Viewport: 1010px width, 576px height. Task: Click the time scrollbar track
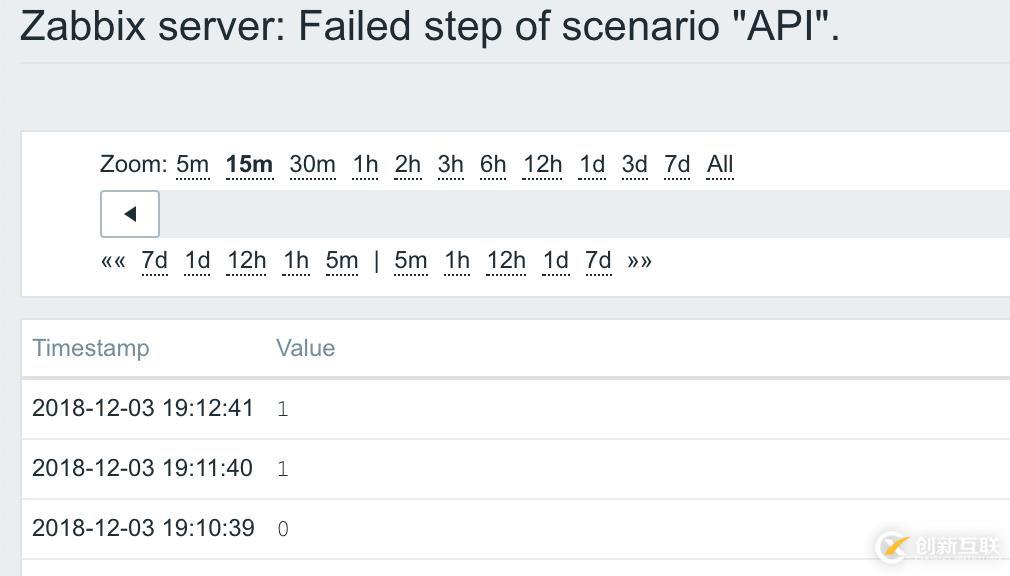coord(580,214)
